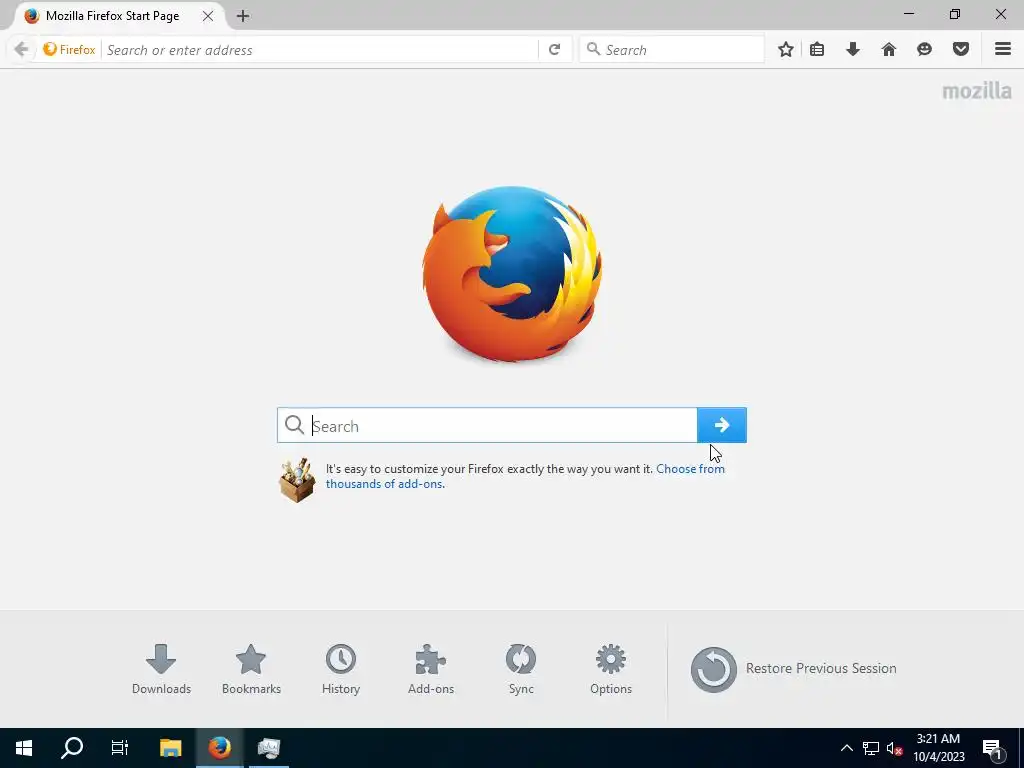Screen dimensions: 1024x768
Task: Close the Mozilla Firefox Start Page tab
Action: coord(208,16)
